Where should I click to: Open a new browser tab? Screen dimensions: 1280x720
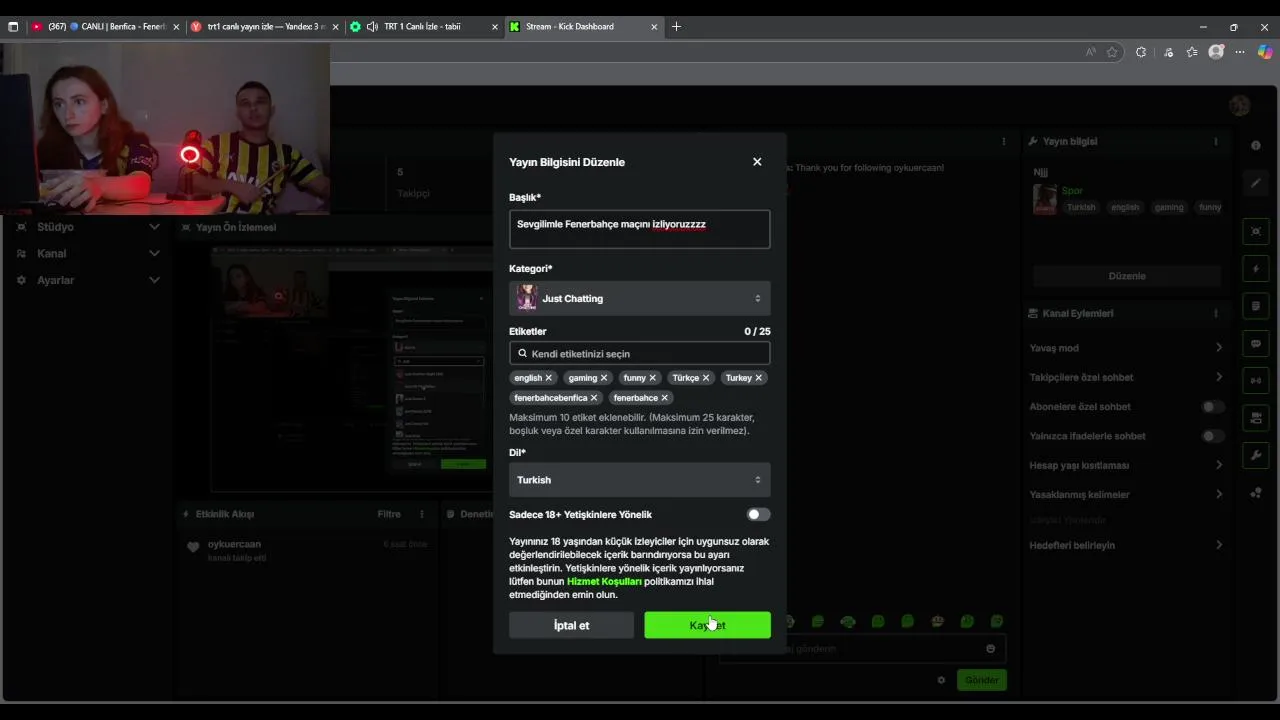(x=677, y=27)
